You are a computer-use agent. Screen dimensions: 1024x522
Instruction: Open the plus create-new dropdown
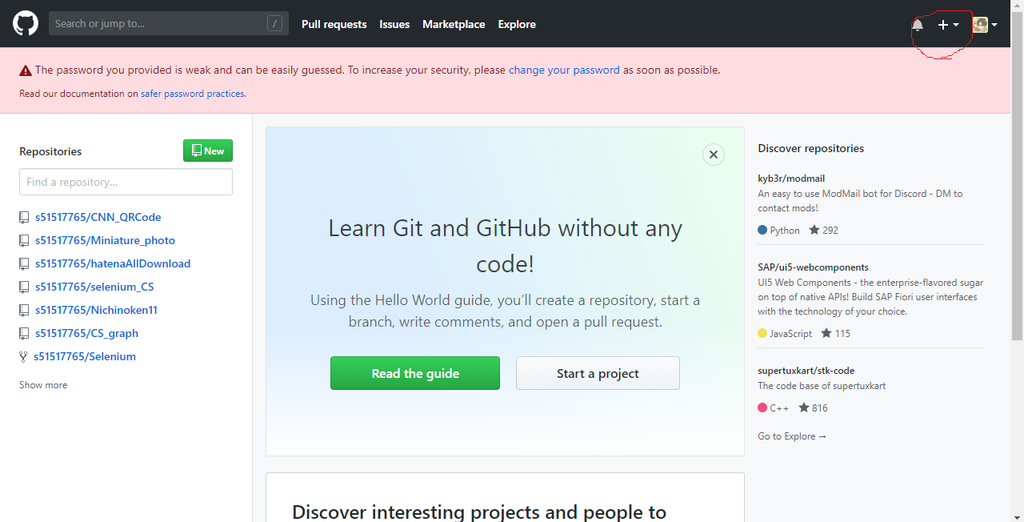pos(948,25)
